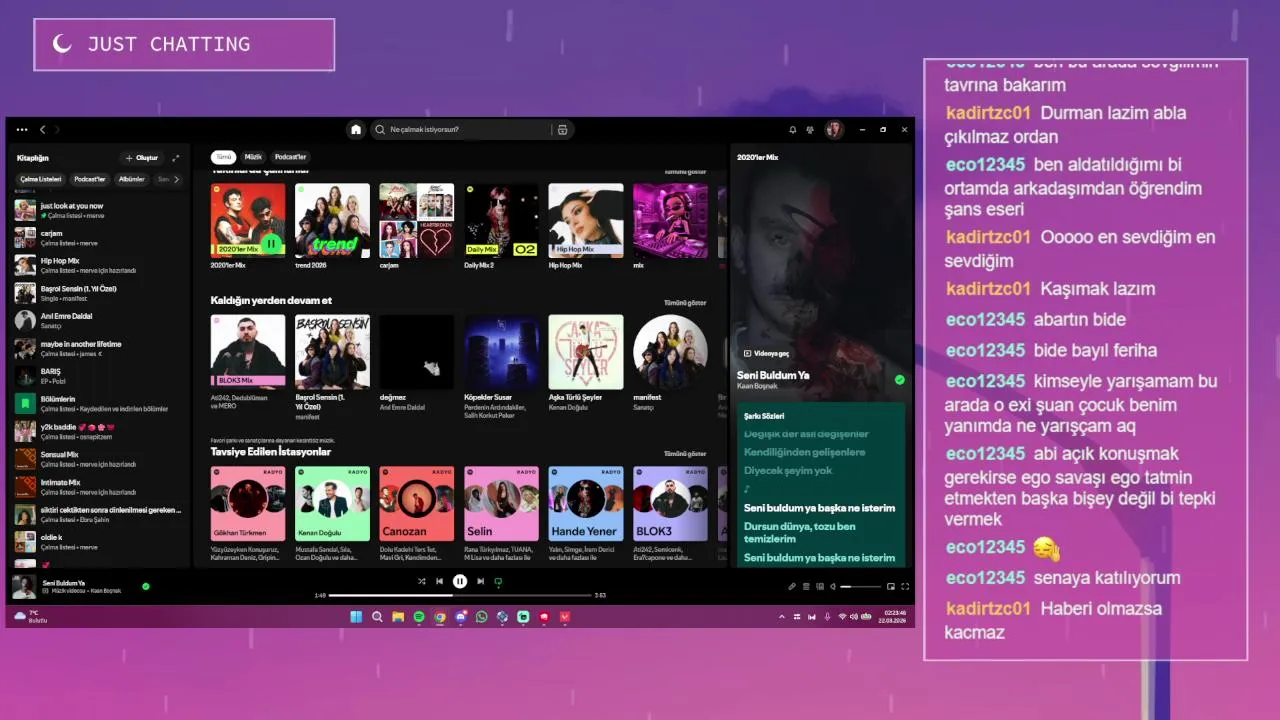This screenshot has height=720, width=1280.
Task: Open the trend 2026 playlist card
Action: tap(332, 226)
